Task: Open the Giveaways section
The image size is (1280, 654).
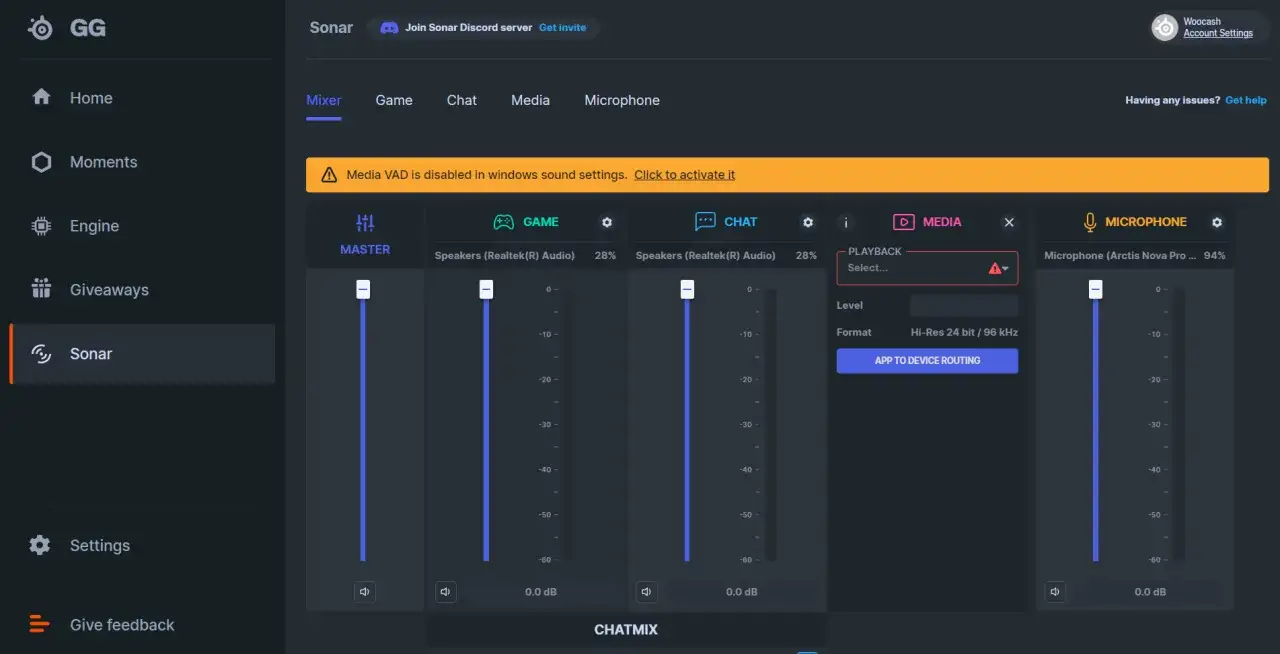Action: click(142, 290)
